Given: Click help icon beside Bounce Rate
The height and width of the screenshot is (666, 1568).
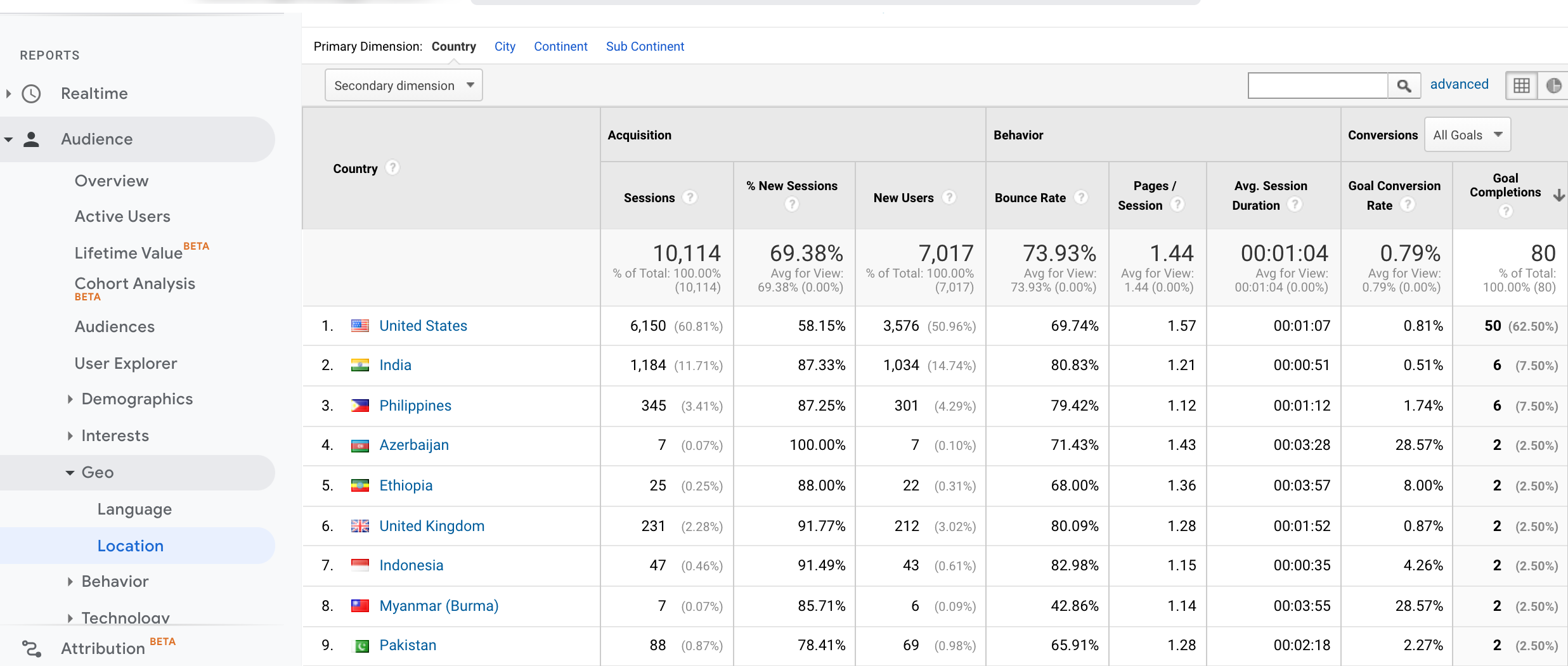Looking at the screenshot, I should pos(1081,198).
